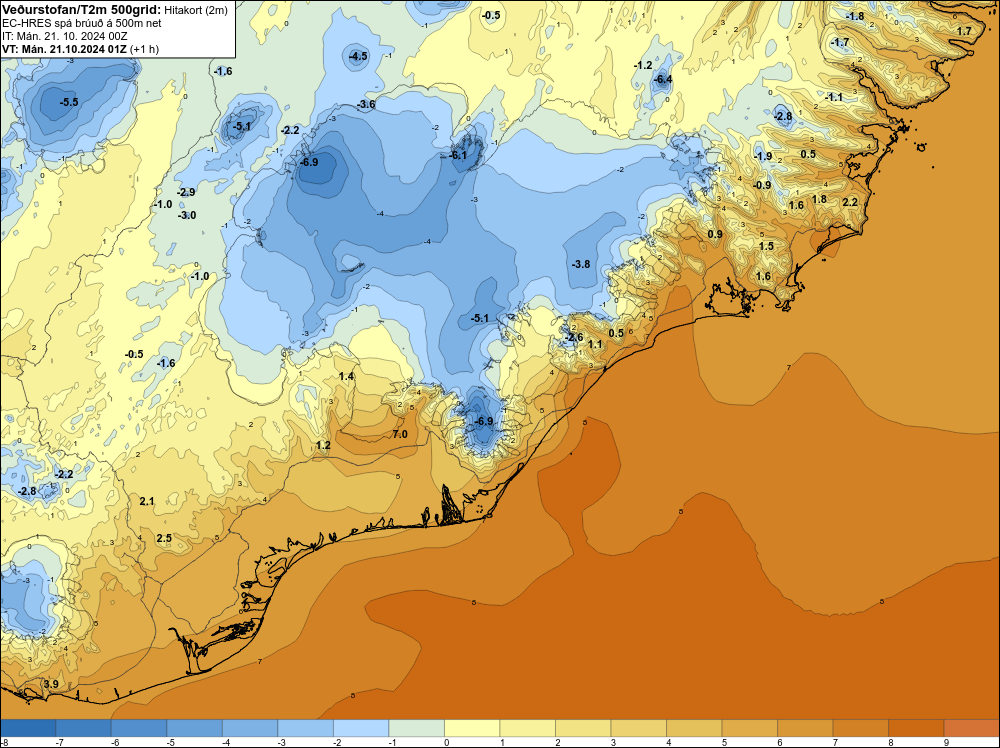Click the -2.6 temperature label

(574, 337)
